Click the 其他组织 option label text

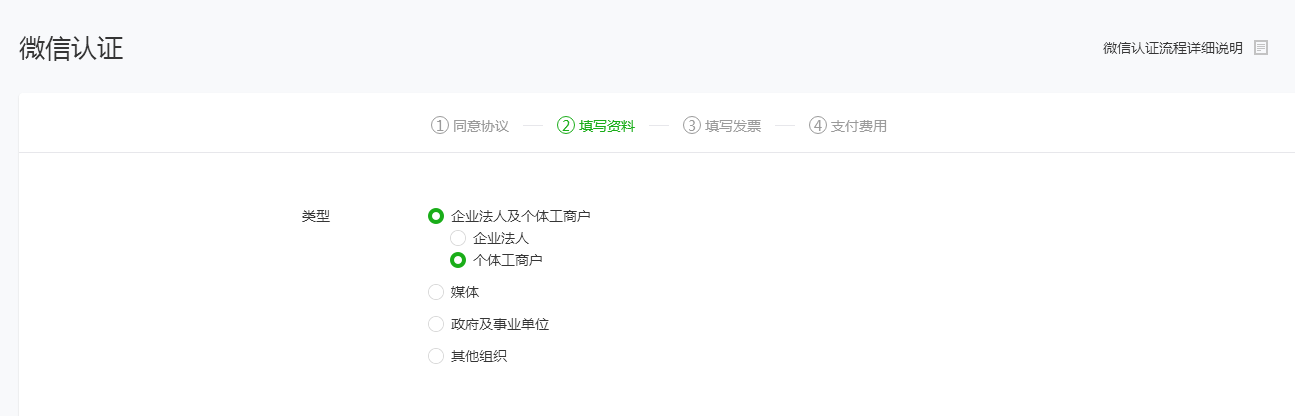point(479,356)
